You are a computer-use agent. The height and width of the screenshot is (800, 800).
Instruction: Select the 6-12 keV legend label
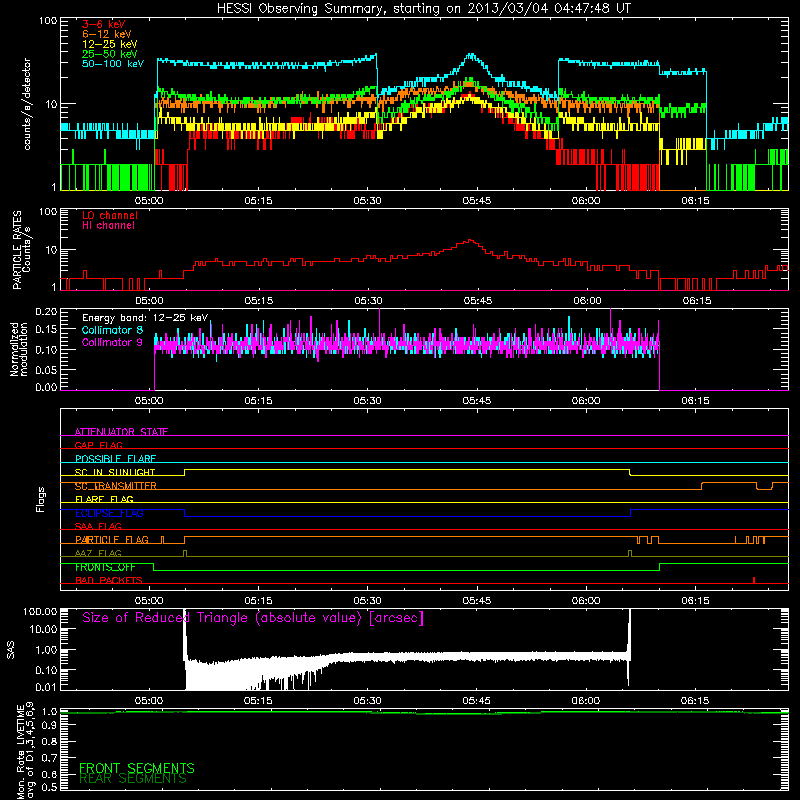point(107,34)
